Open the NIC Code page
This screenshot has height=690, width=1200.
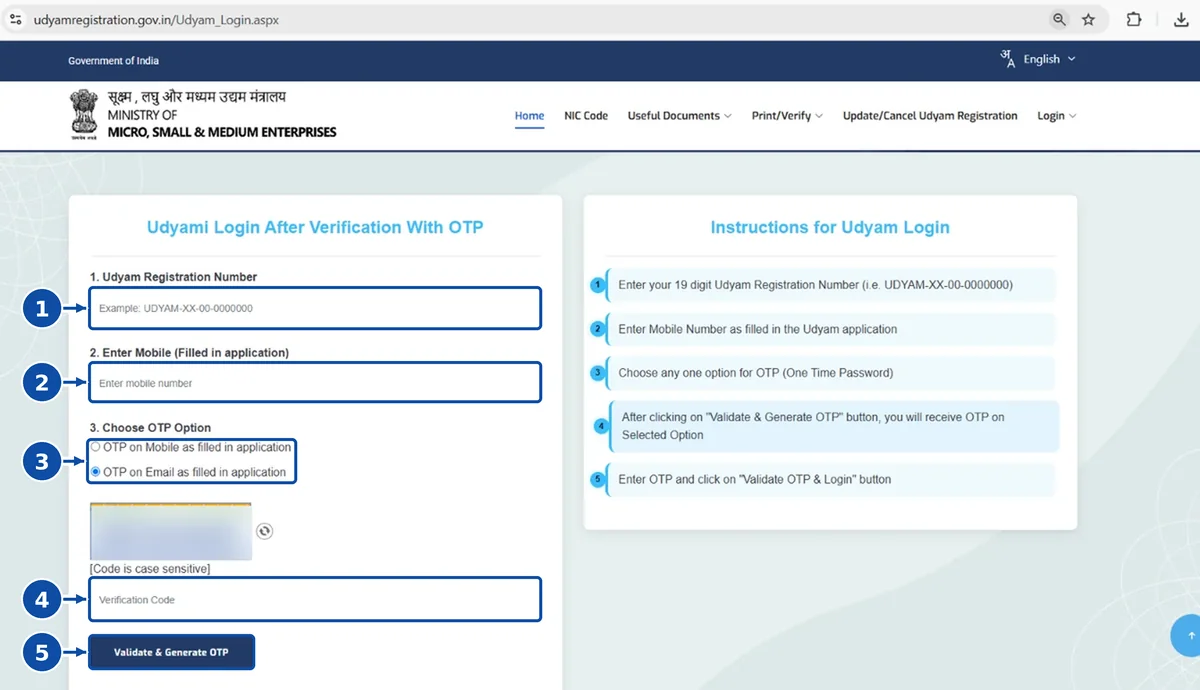pos(586,116)
